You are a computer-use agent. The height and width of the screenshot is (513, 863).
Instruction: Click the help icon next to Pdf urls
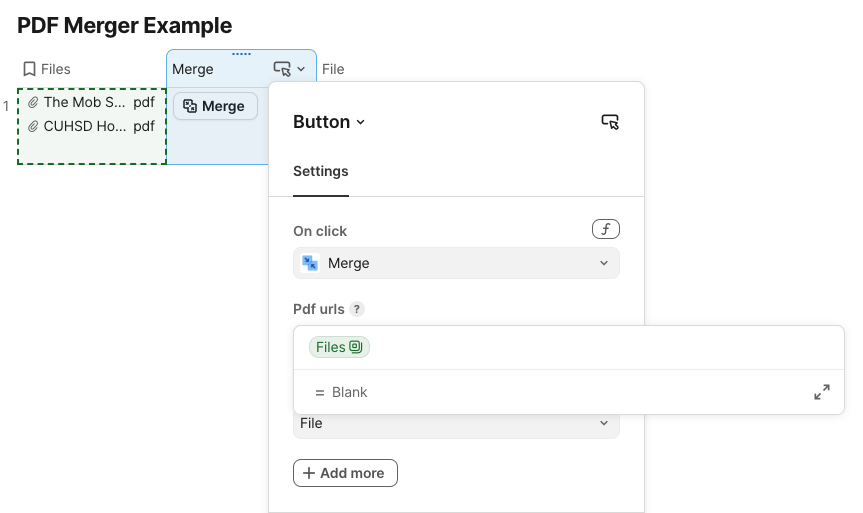point(357,310)
